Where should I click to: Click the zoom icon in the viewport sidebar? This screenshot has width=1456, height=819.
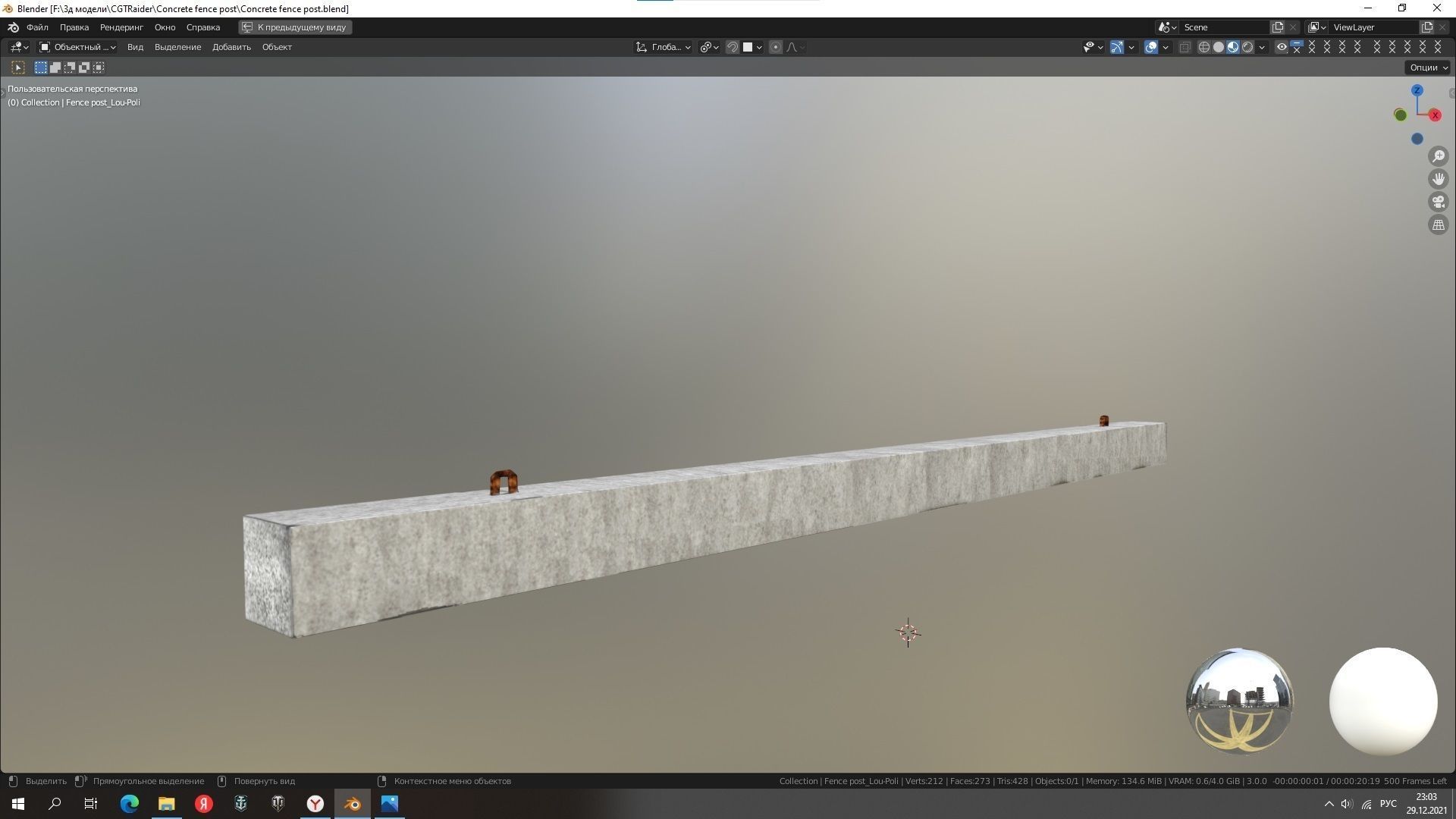(1439, 156)
